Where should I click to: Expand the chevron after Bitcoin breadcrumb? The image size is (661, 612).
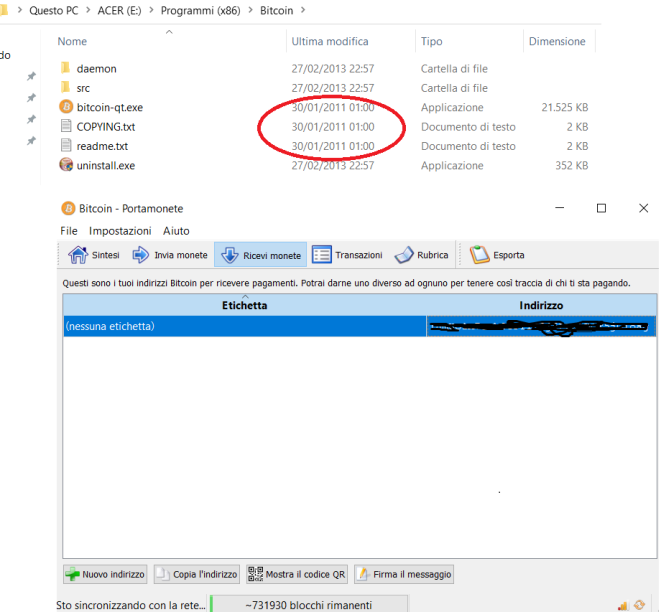click(303, 10)
